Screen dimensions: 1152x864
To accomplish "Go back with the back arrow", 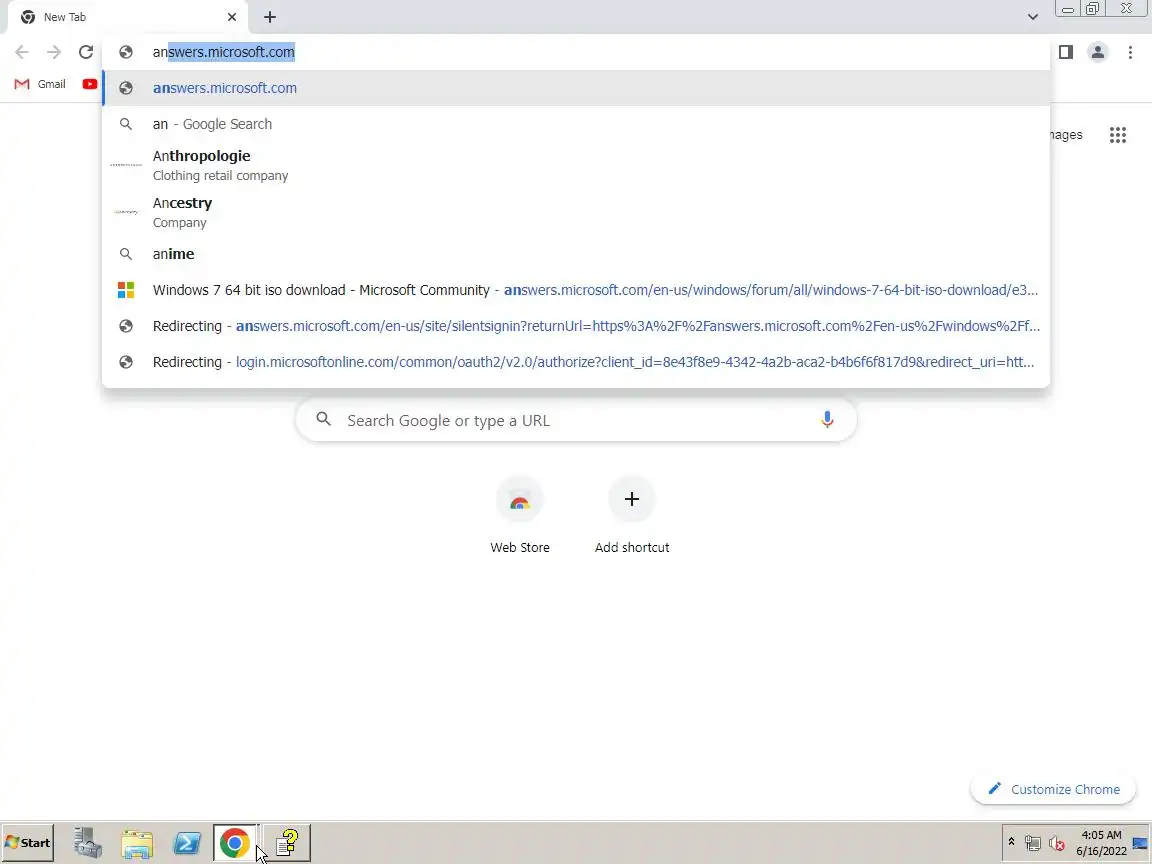I will tap(22, 52).
